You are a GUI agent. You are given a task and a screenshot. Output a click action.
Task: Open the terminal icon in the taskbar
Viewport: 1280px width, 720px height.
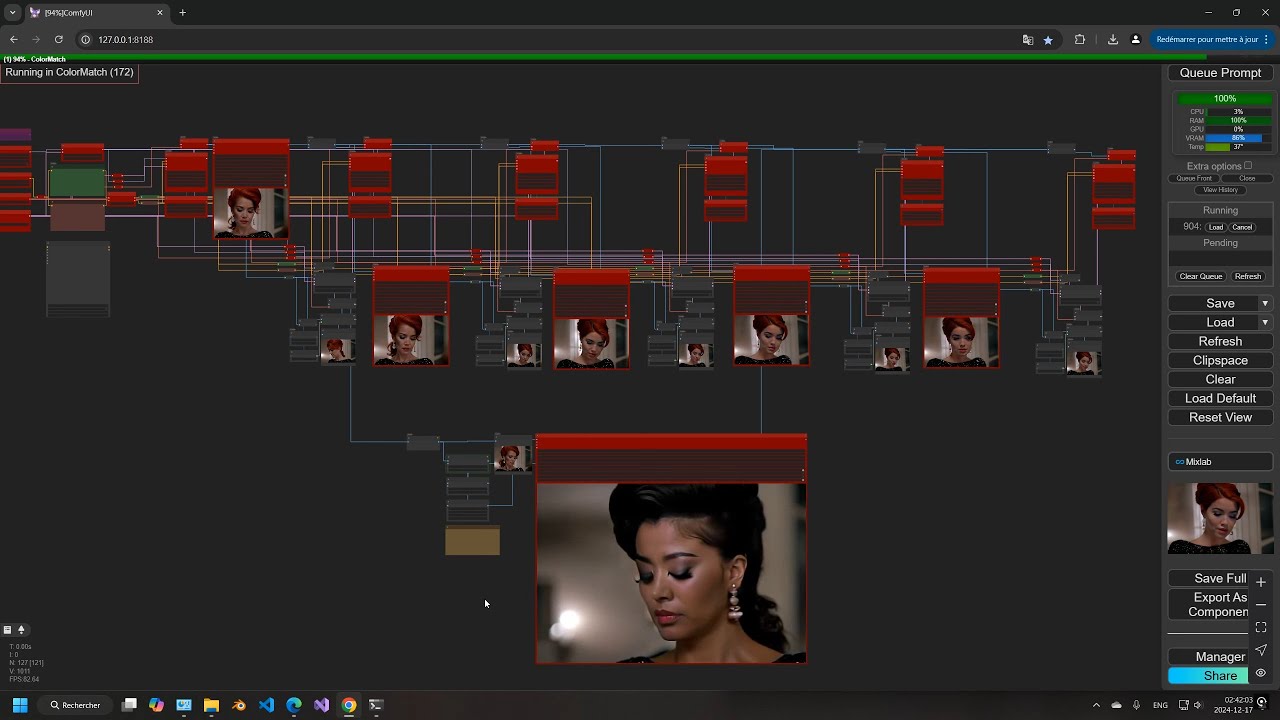point(376,705)
